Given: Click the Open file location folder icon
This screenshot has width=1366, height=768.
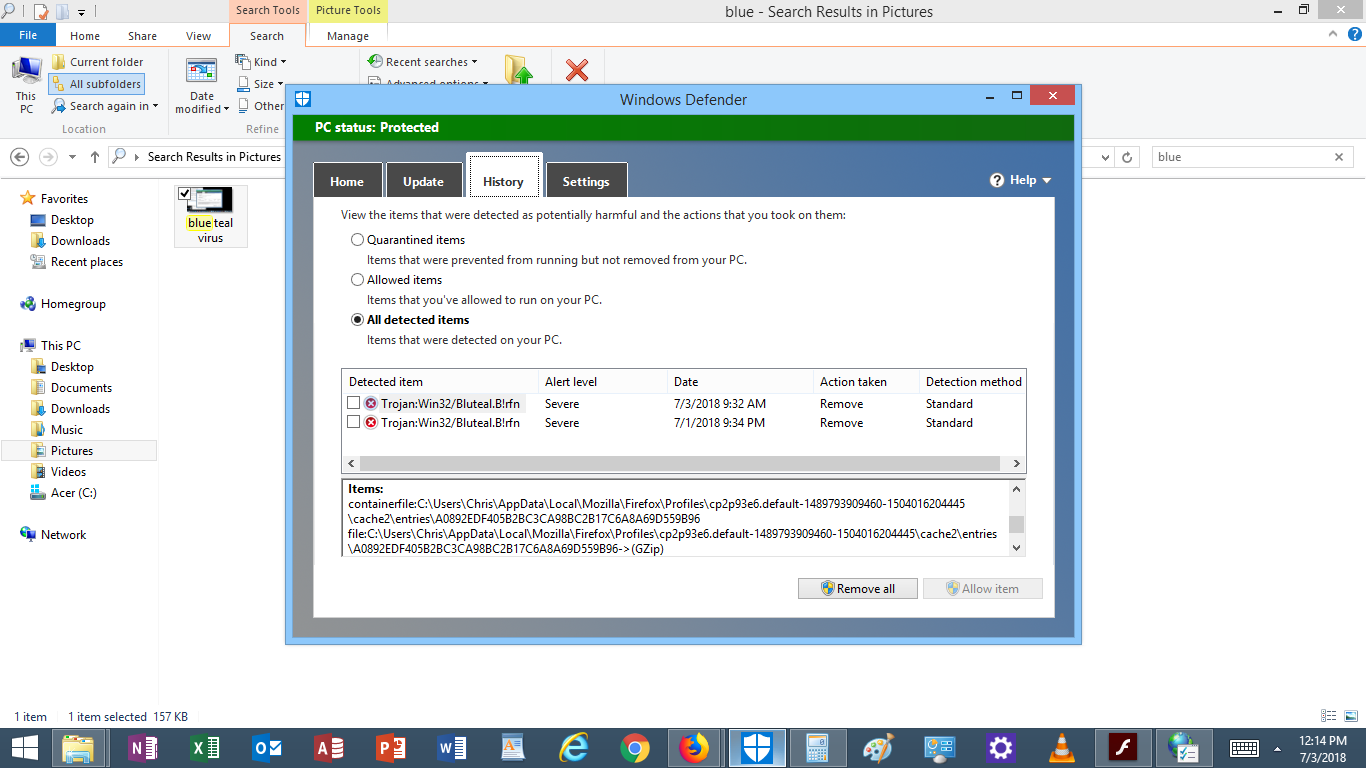Looking at the screenshot, I should pos(518,70).
